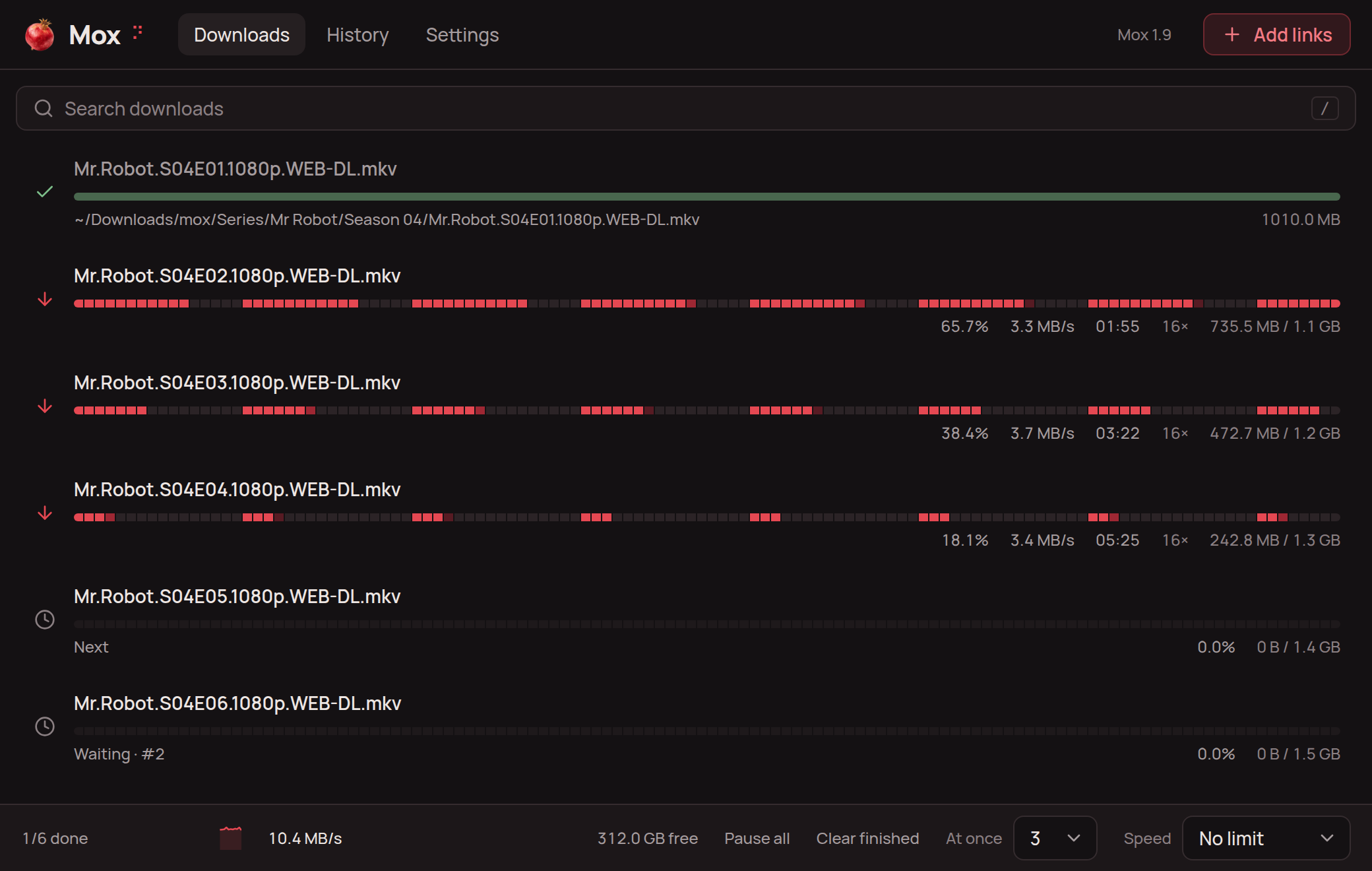The width and height of the screenshot is (1372, 871).
Task: Click the 65.7% progress value
Action: [x=964, y=327]
